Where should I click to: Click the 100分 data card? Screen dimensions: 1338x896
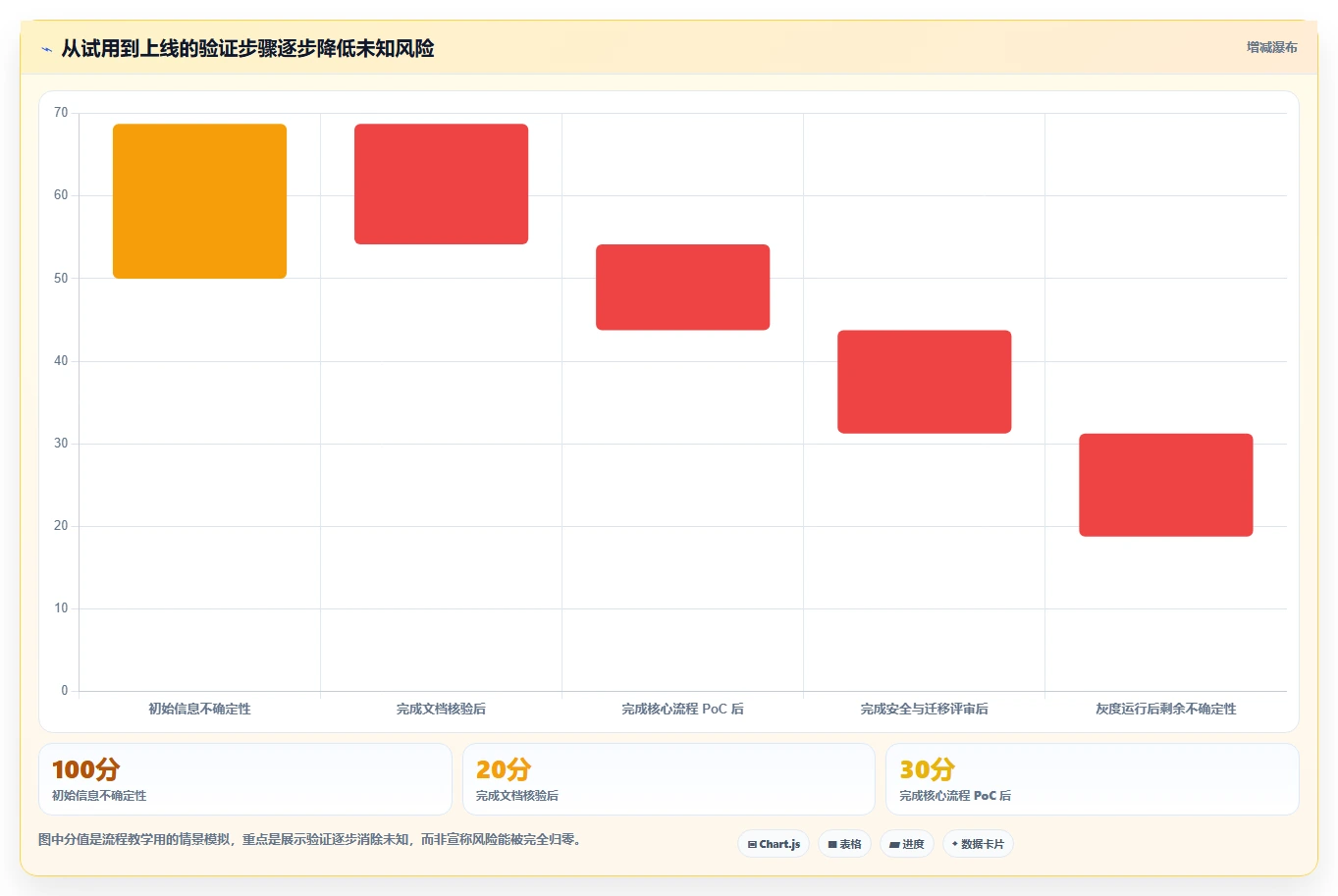[x=245, y=779]
